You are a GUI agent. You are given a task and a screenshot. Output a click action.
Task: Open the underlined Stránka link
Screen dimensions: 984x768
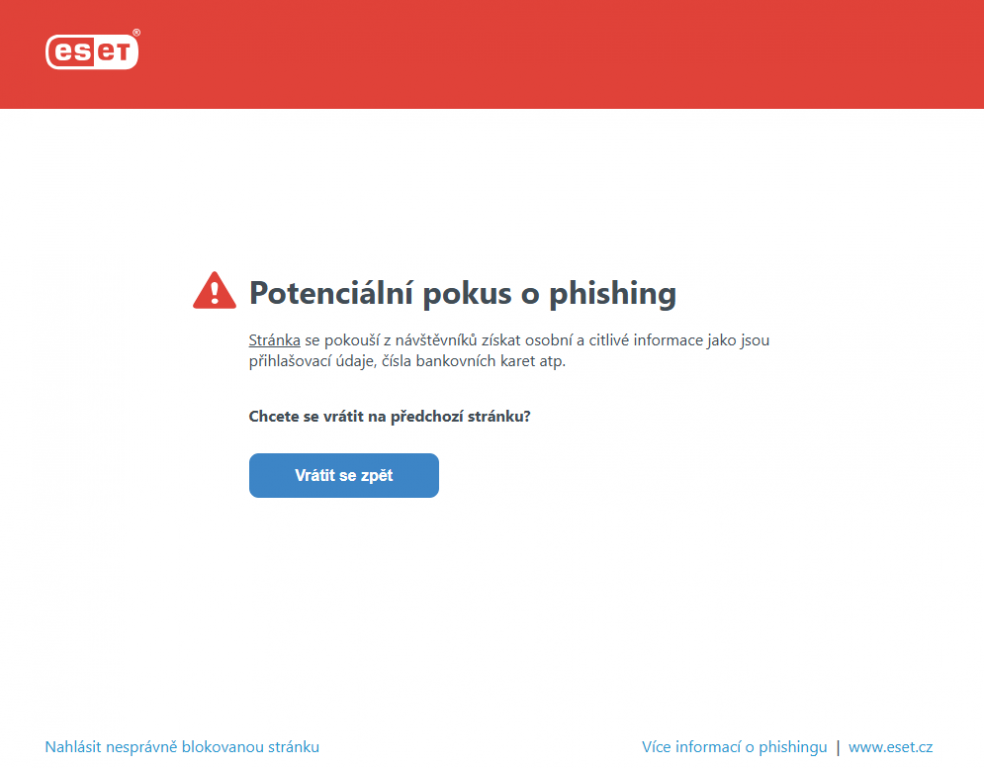[x=274, y=340]
